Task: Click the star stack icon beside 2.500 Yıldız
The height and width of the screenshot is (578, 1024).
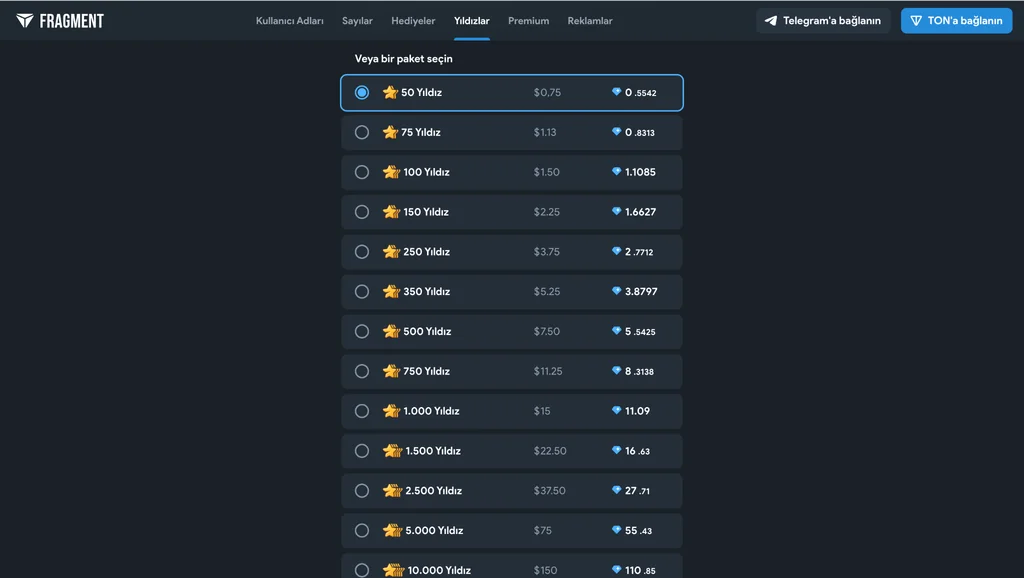Action: 392,491
